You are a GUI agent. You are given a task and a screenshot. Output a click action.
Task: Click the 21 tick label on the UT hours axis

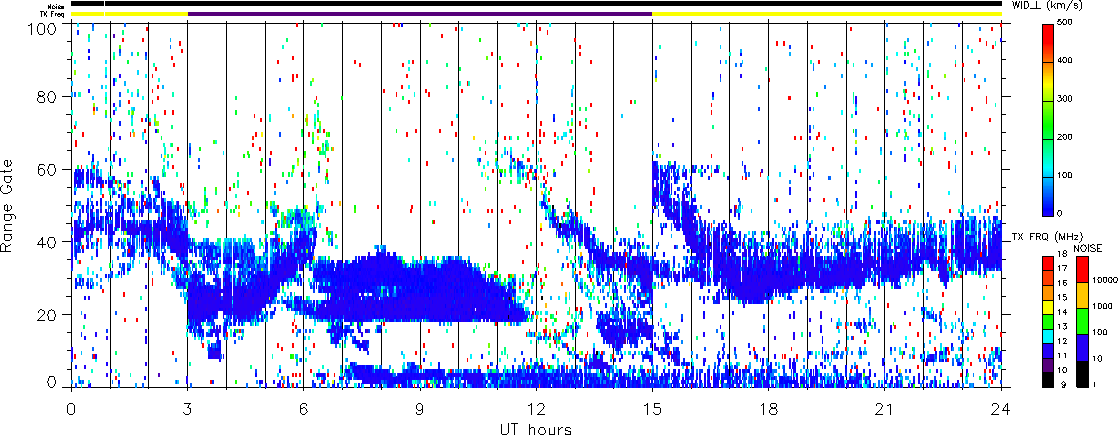885,410
